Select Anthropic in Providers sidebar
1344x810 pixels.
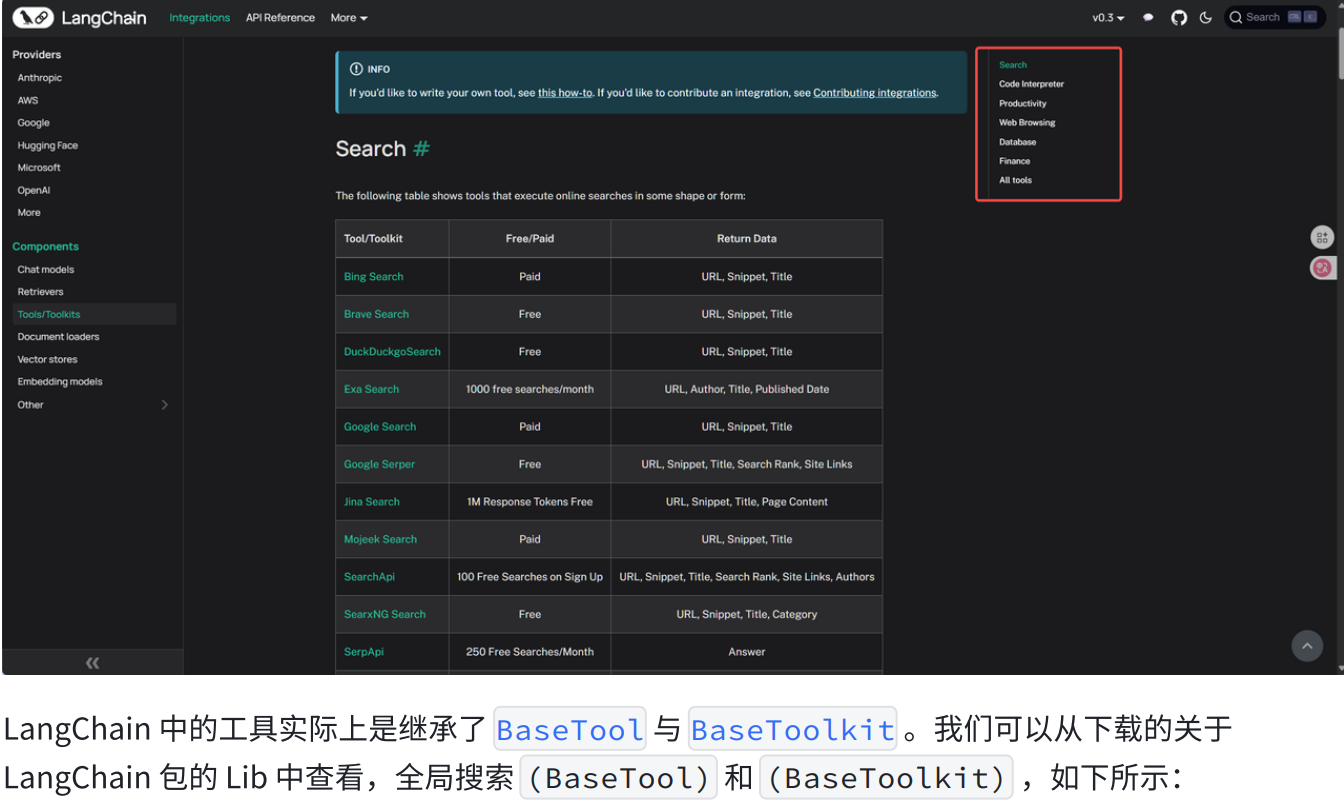[39, 78]
